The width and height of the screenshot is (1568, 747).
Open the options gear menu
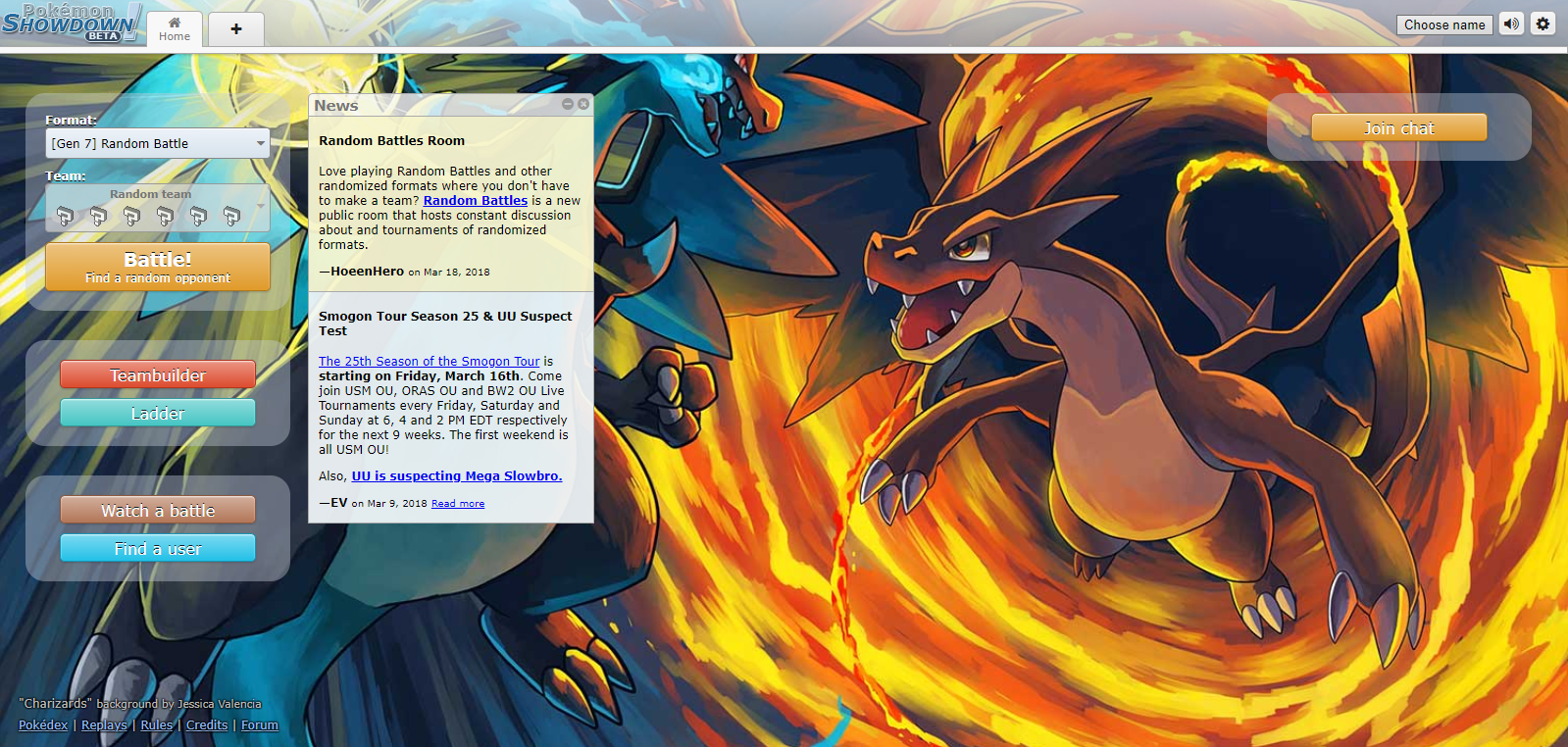point(1543,25)
